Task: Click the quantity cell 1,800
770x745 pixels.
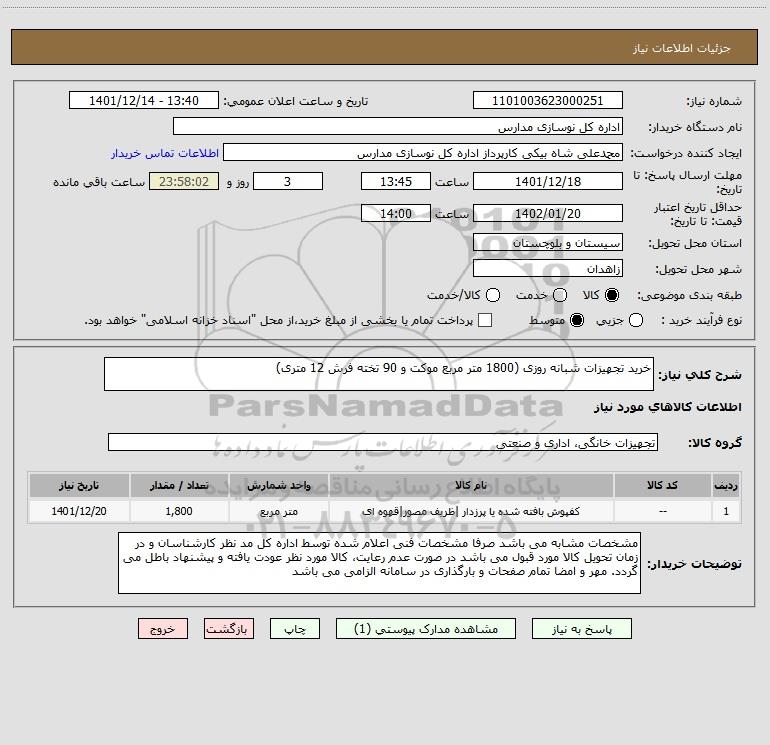Action: (x=179, y=511)
